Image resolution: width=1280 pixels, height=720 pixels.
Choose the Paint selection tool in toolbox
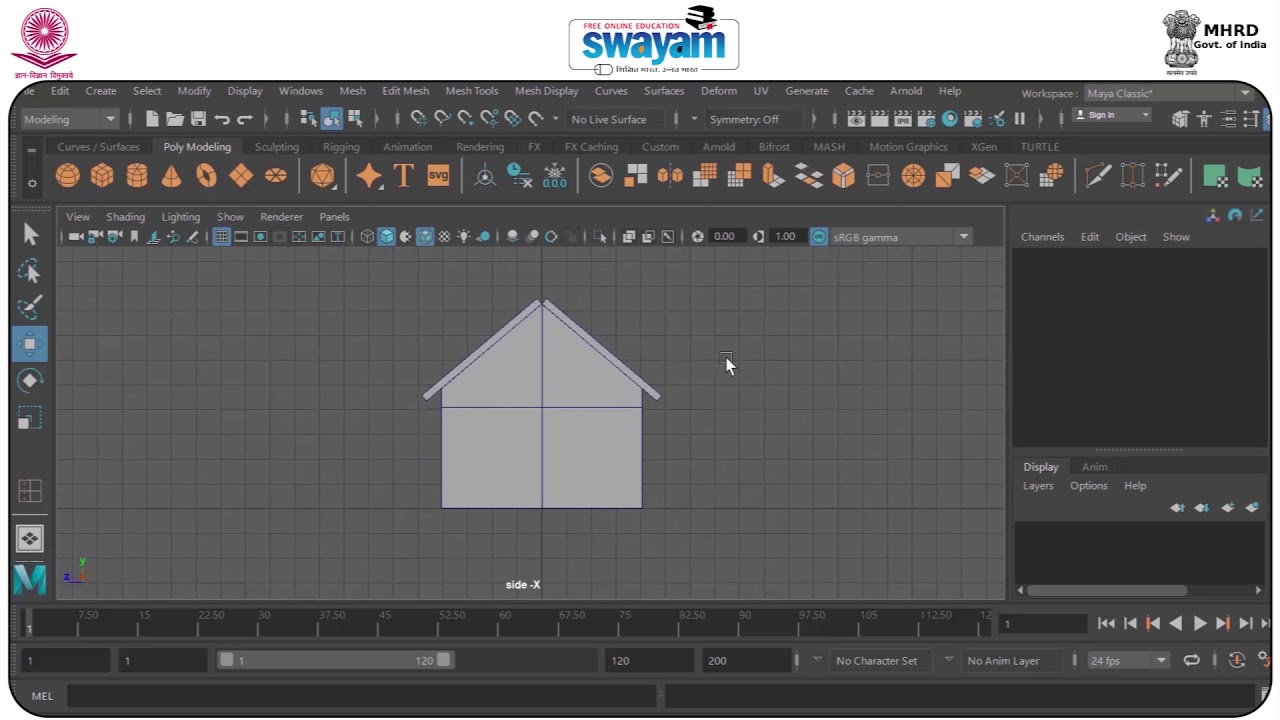tap(30, 307)
